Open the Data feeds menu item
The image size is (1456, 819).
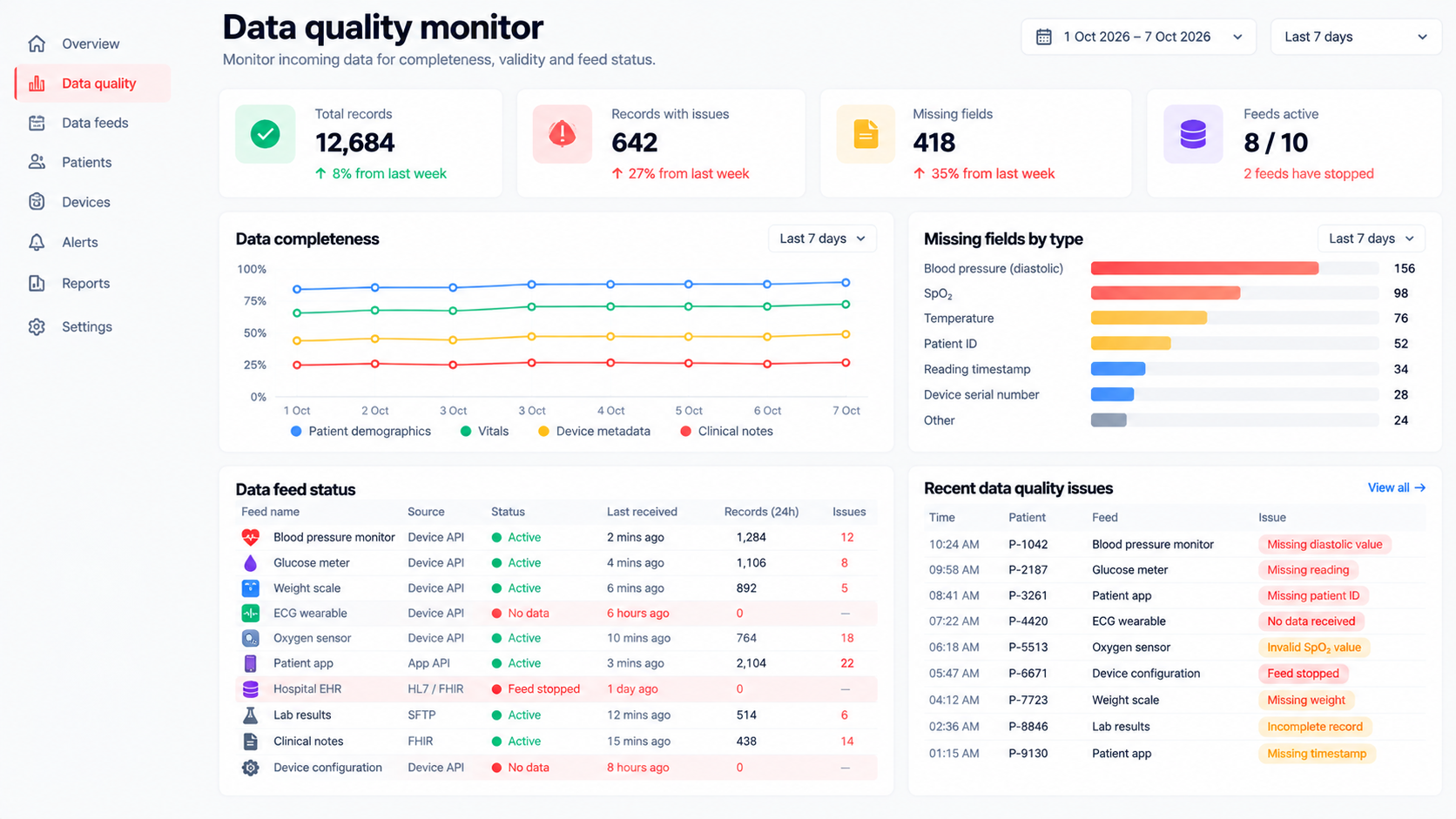pos(93,123)
